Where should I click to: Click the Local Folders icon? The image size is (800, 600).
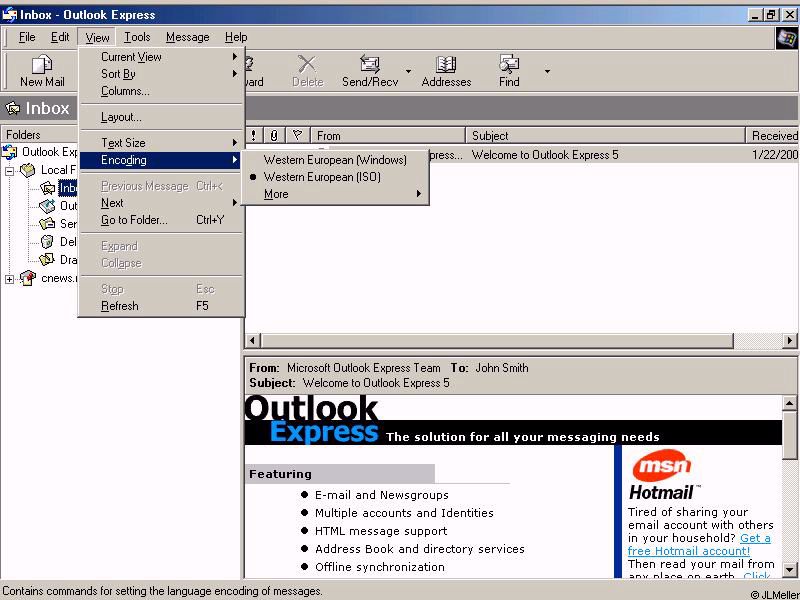click(x=28, y=170)
